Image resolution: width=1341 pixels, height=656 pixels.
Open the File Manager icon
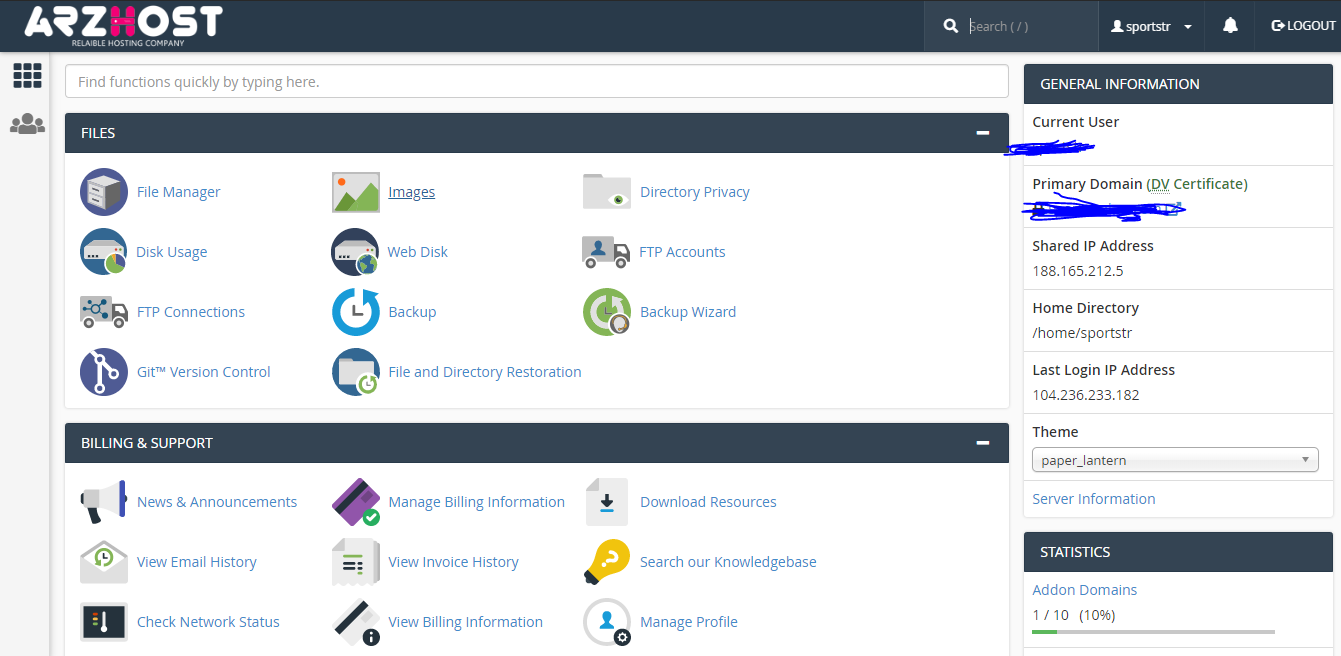104,192
